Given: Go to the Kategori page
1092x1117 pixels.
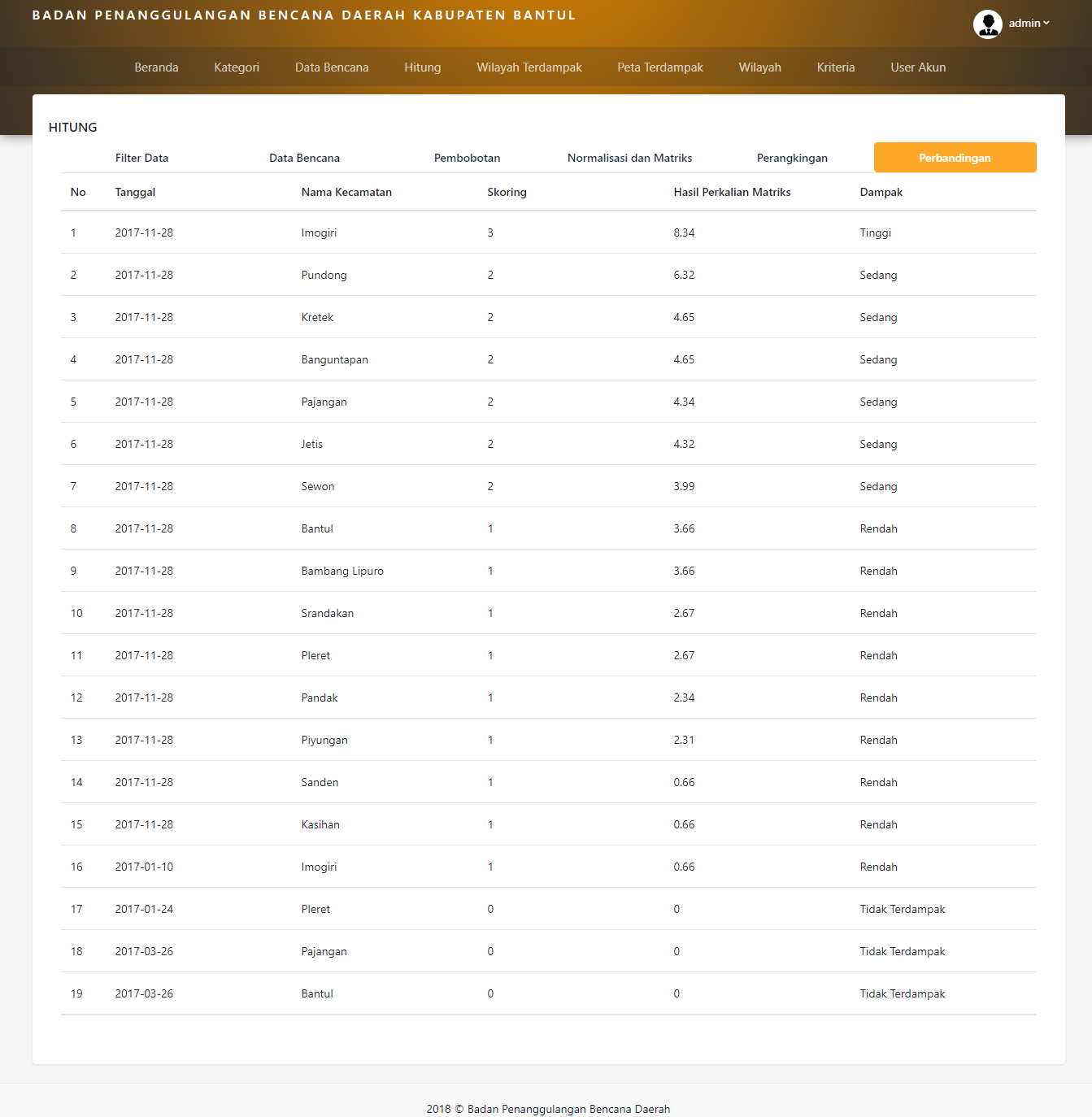Looking at the screenshot, I should pyautogui.click(x=237, y=67).
